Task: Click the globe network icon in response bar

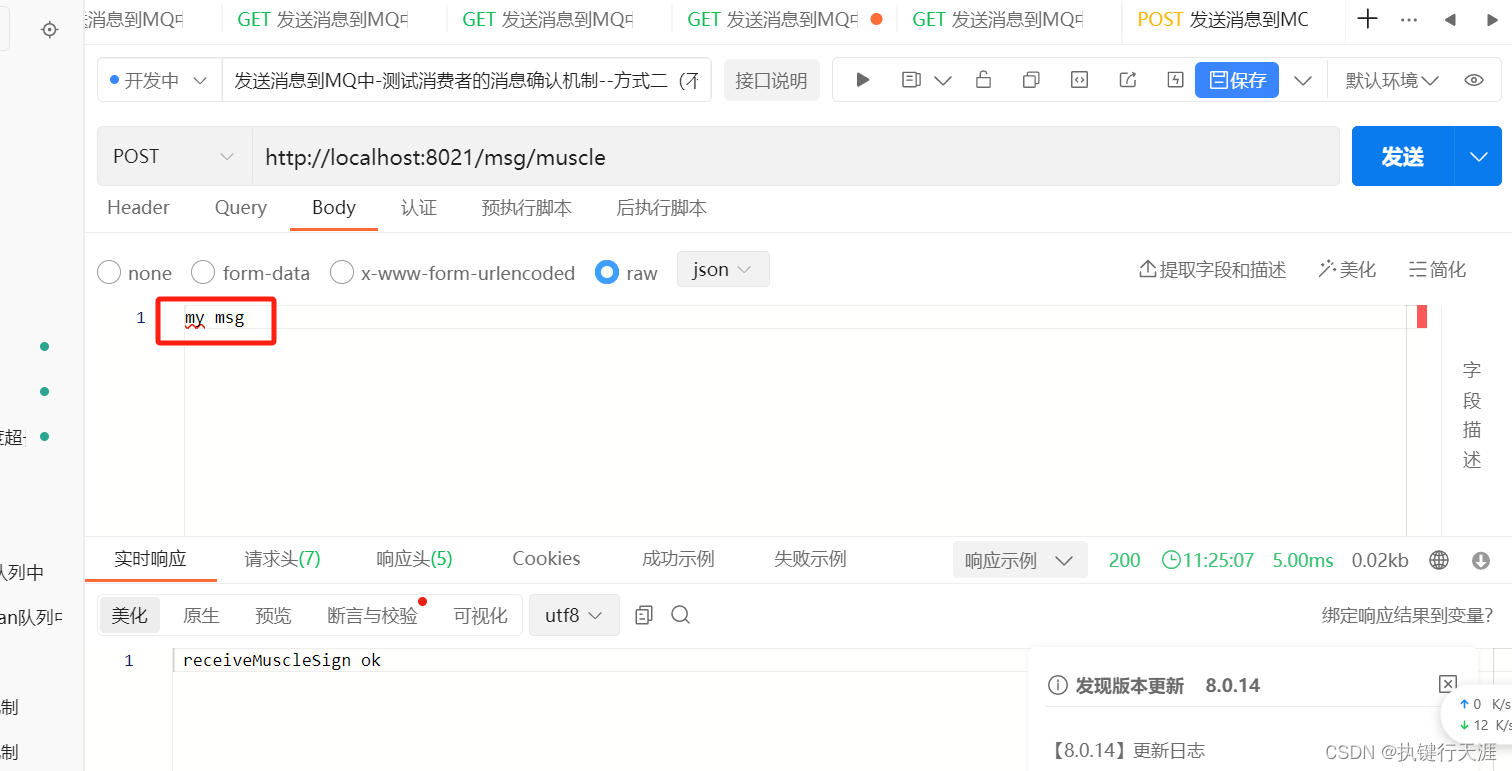Action: (x=1439, y=560)
